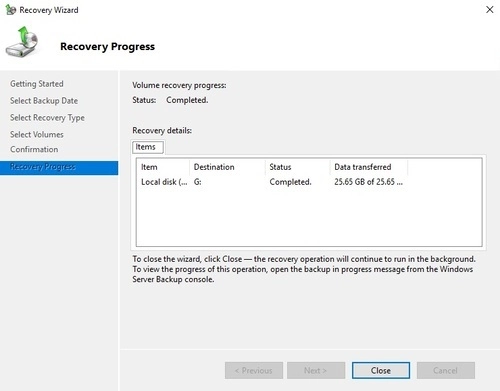The image size is (500, 391).
Task: Click the Completed. status cell in table
Action: 290,182
